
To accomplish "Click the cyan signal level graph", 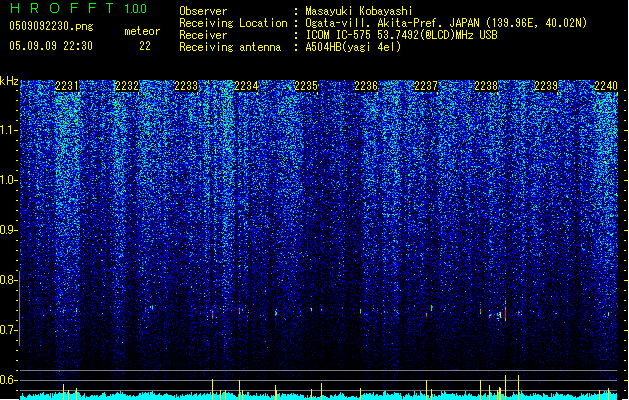I will [319, 396].
